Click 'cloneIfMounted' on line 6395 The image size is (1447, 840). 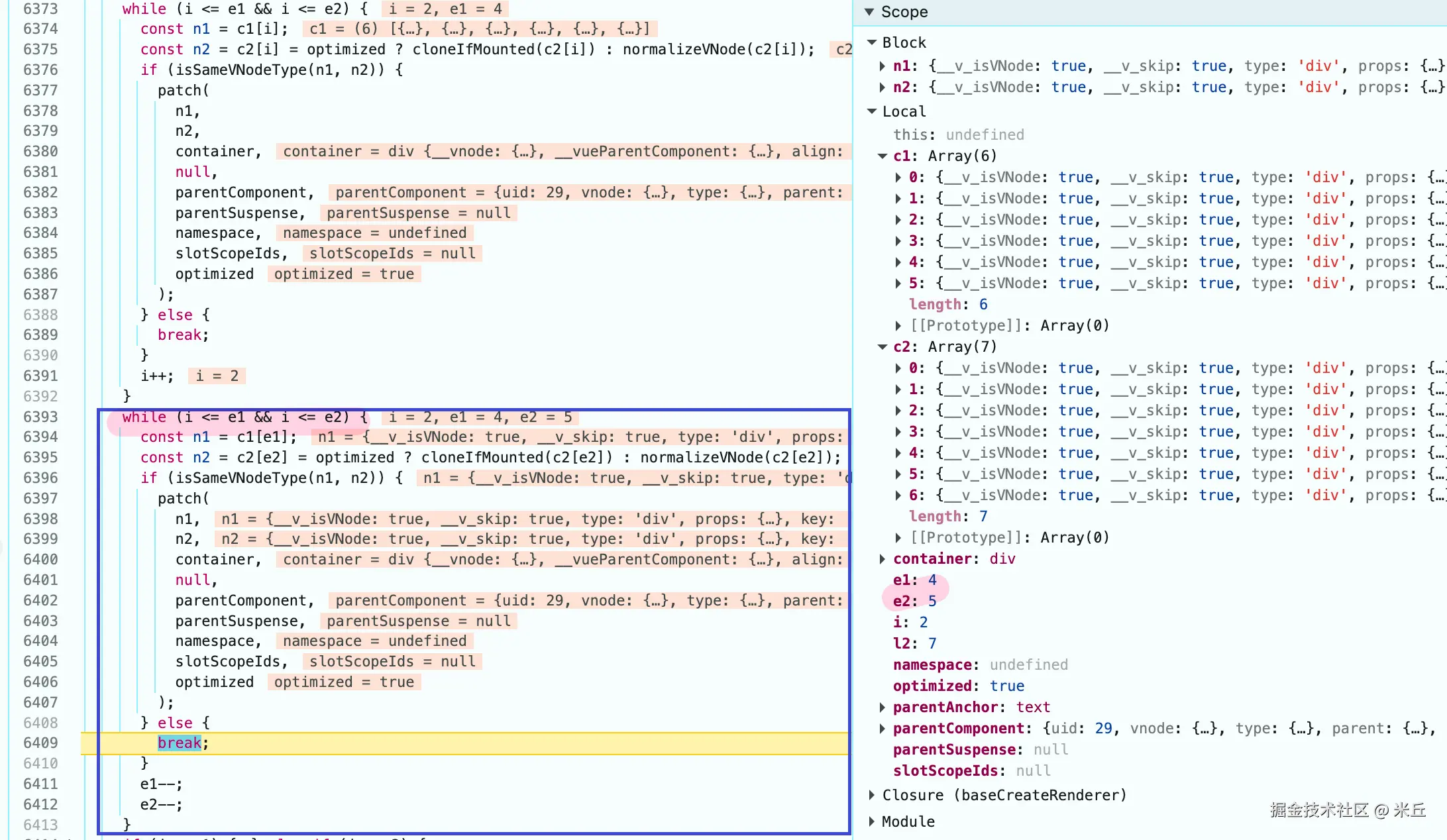482,458
